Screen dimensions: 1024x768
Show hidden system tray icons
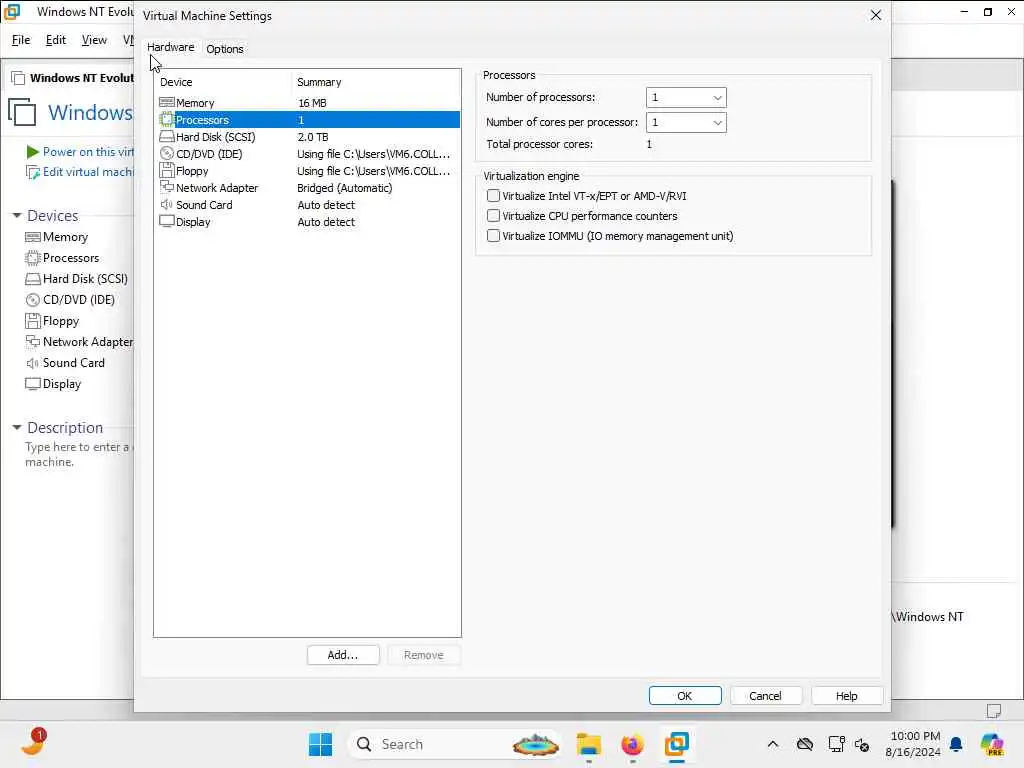773,744
